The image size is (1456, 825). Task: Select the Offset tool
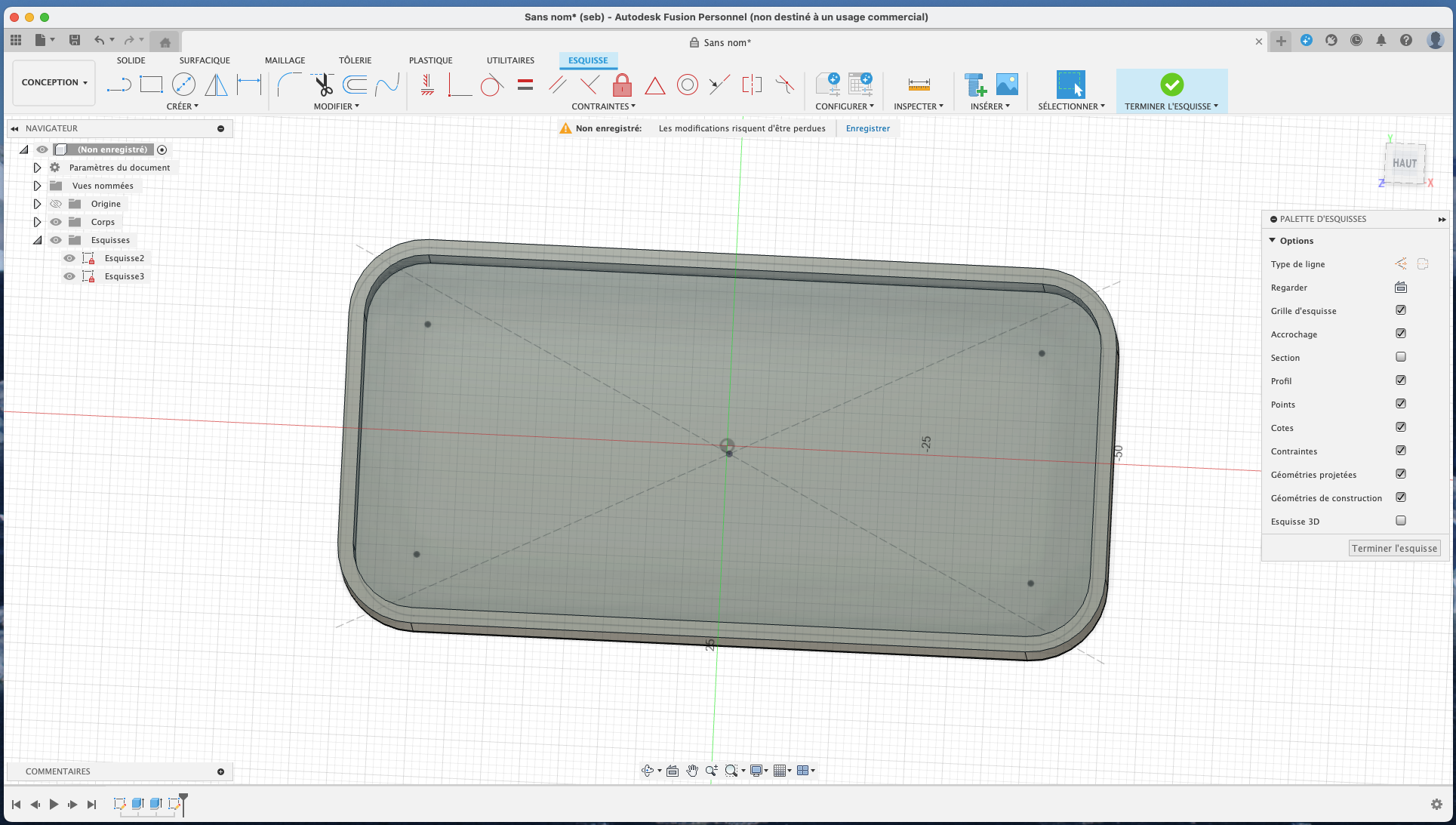(x=355, y=85)
